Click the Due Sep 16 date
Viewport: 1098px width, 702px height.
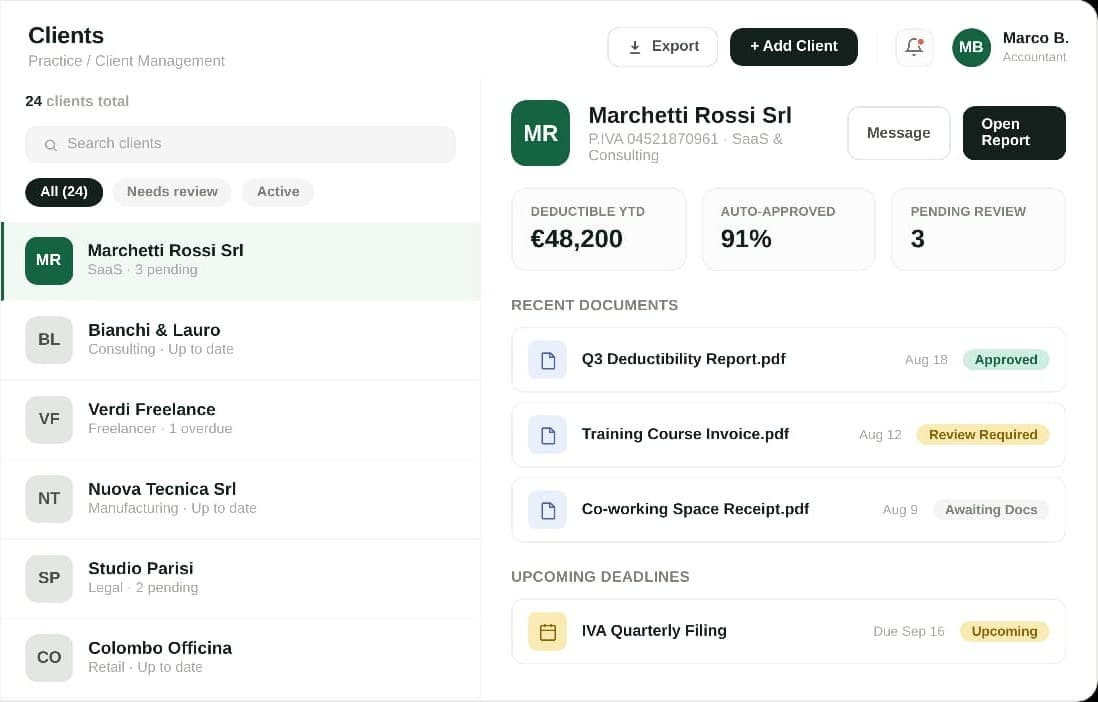908,632
